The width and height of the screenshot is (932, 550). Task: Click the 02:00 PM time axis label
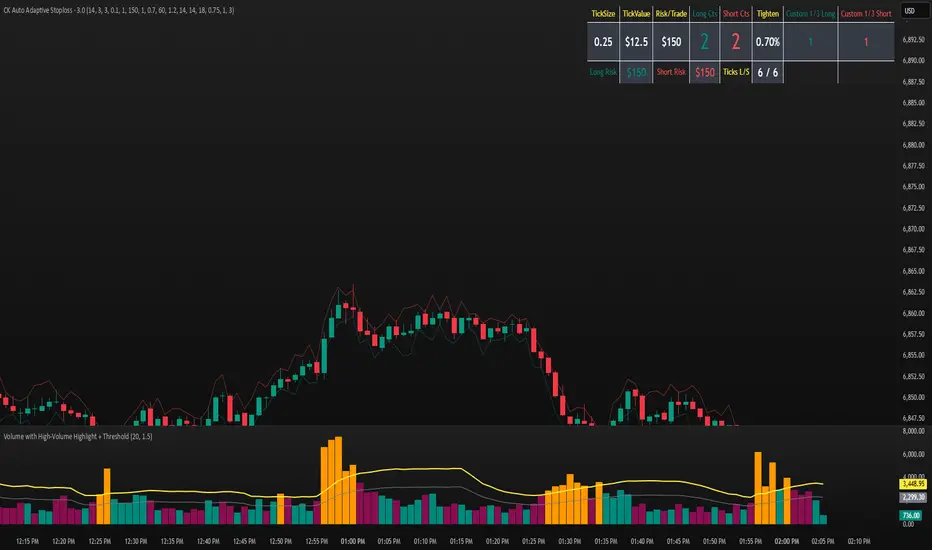(x=786, y=542)
